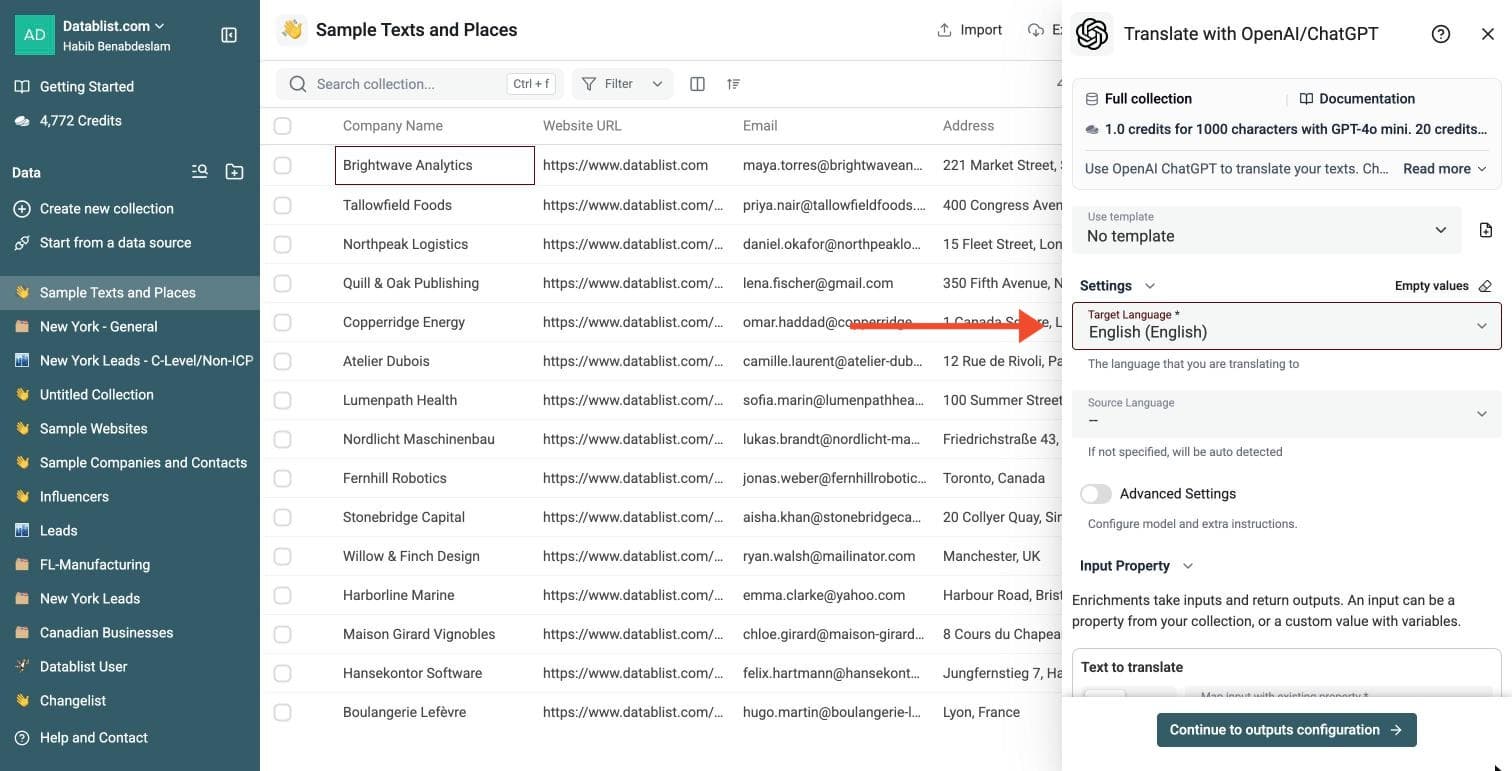Collapse the Input Property section

1136,566
